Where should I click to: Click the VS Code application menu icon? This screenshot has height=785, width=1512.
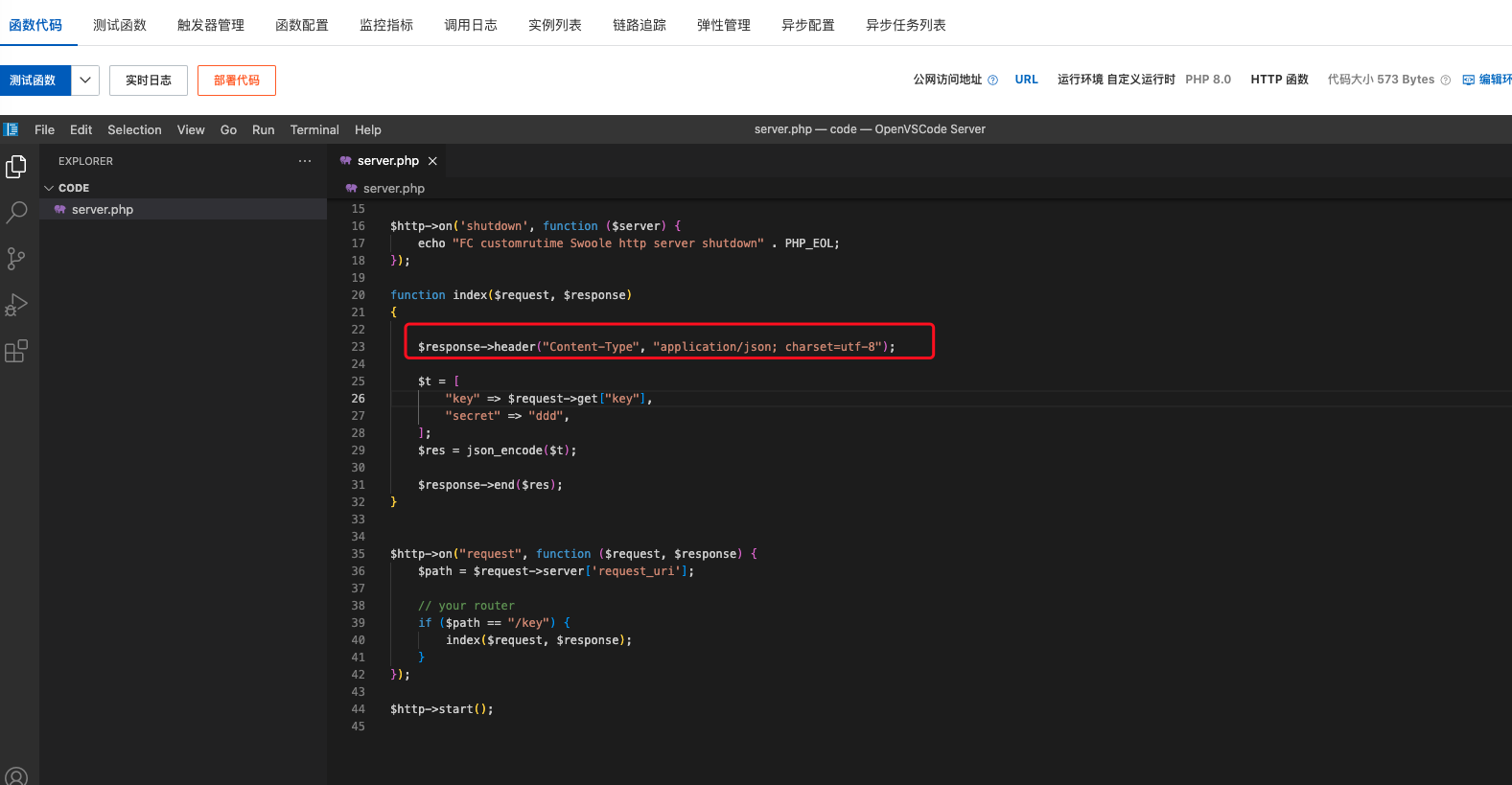click(x=12, y=129)
